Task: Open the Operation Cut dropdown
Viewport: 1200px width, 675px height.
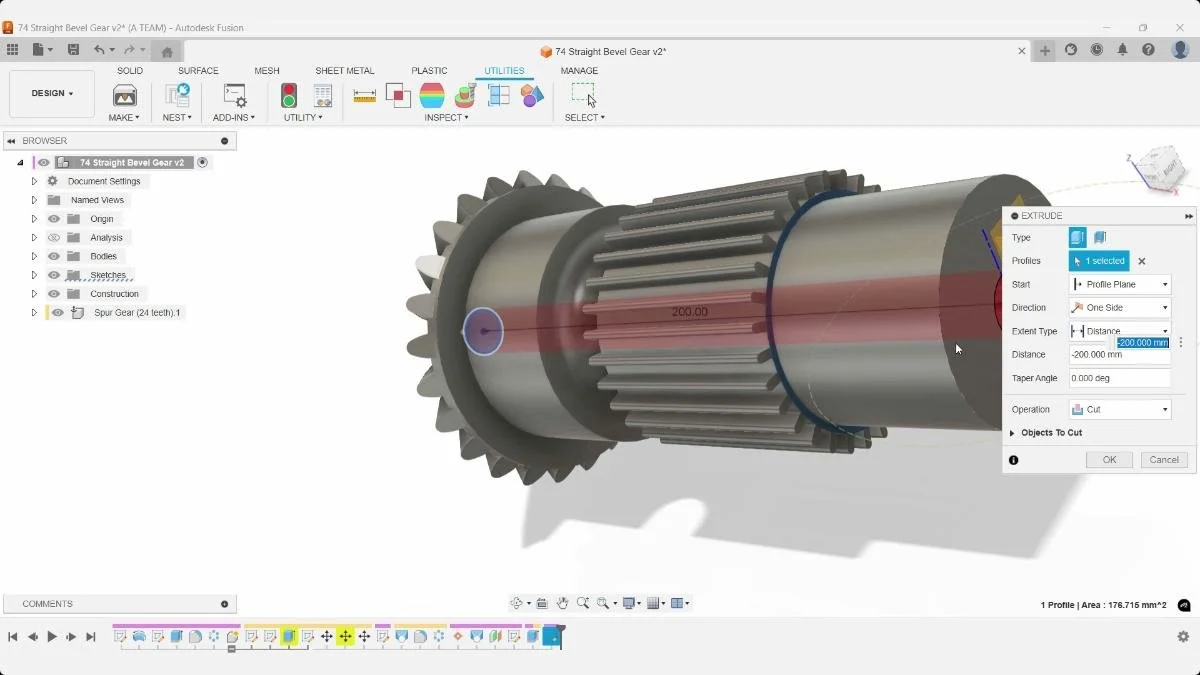Action: point(1120,409)
